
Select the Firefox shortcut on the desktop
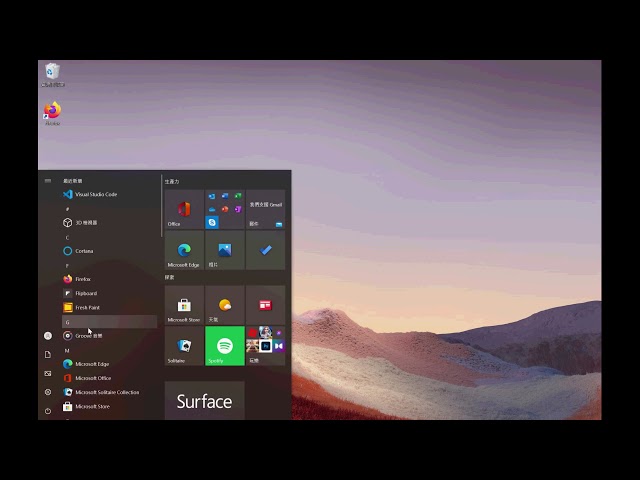(53, 113)
